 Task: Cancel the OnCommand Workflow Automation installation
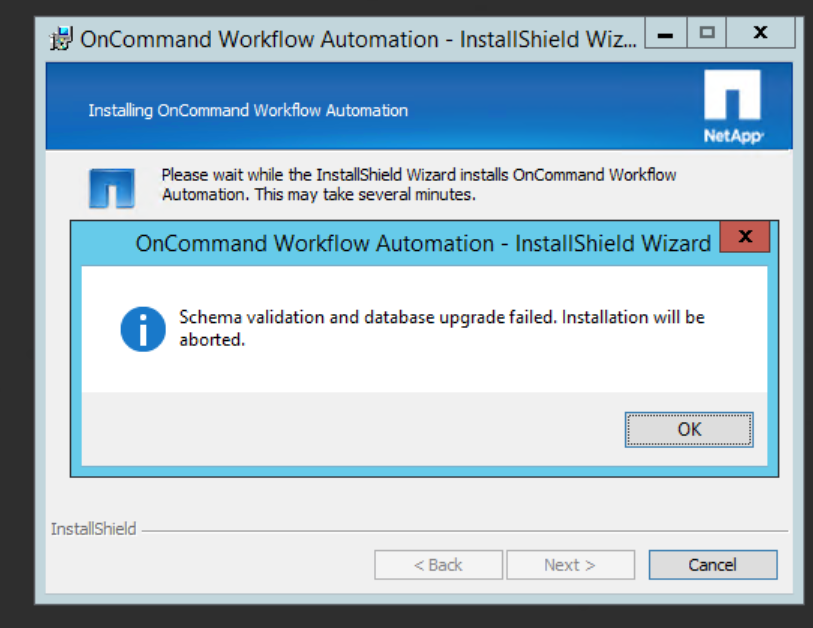[x=712, y=565]
